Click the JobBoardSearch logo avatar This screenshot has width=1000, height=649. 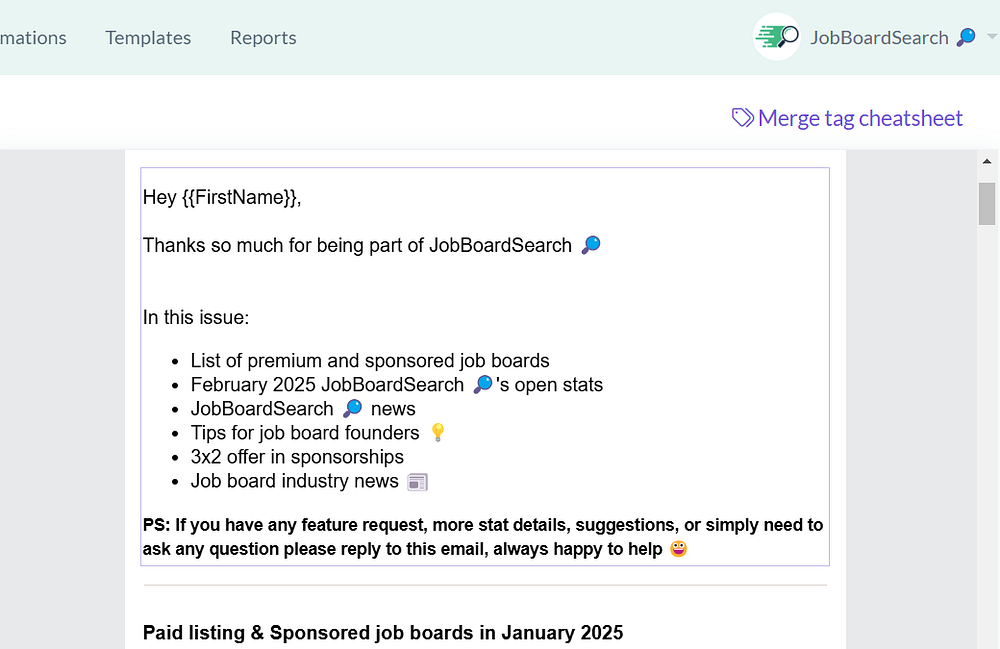[777, 37]
